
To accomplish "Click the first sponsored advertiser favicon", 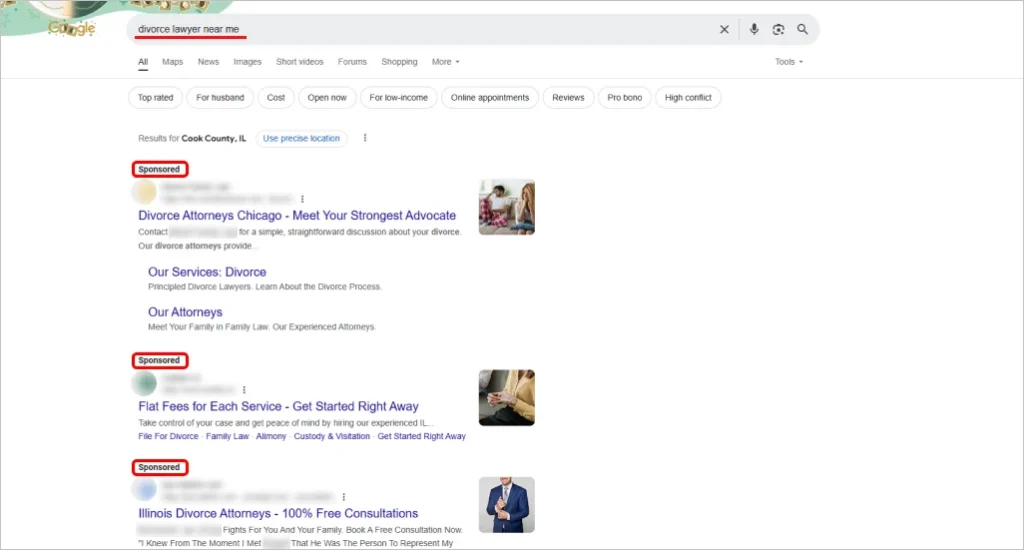I will coord(144,192).
